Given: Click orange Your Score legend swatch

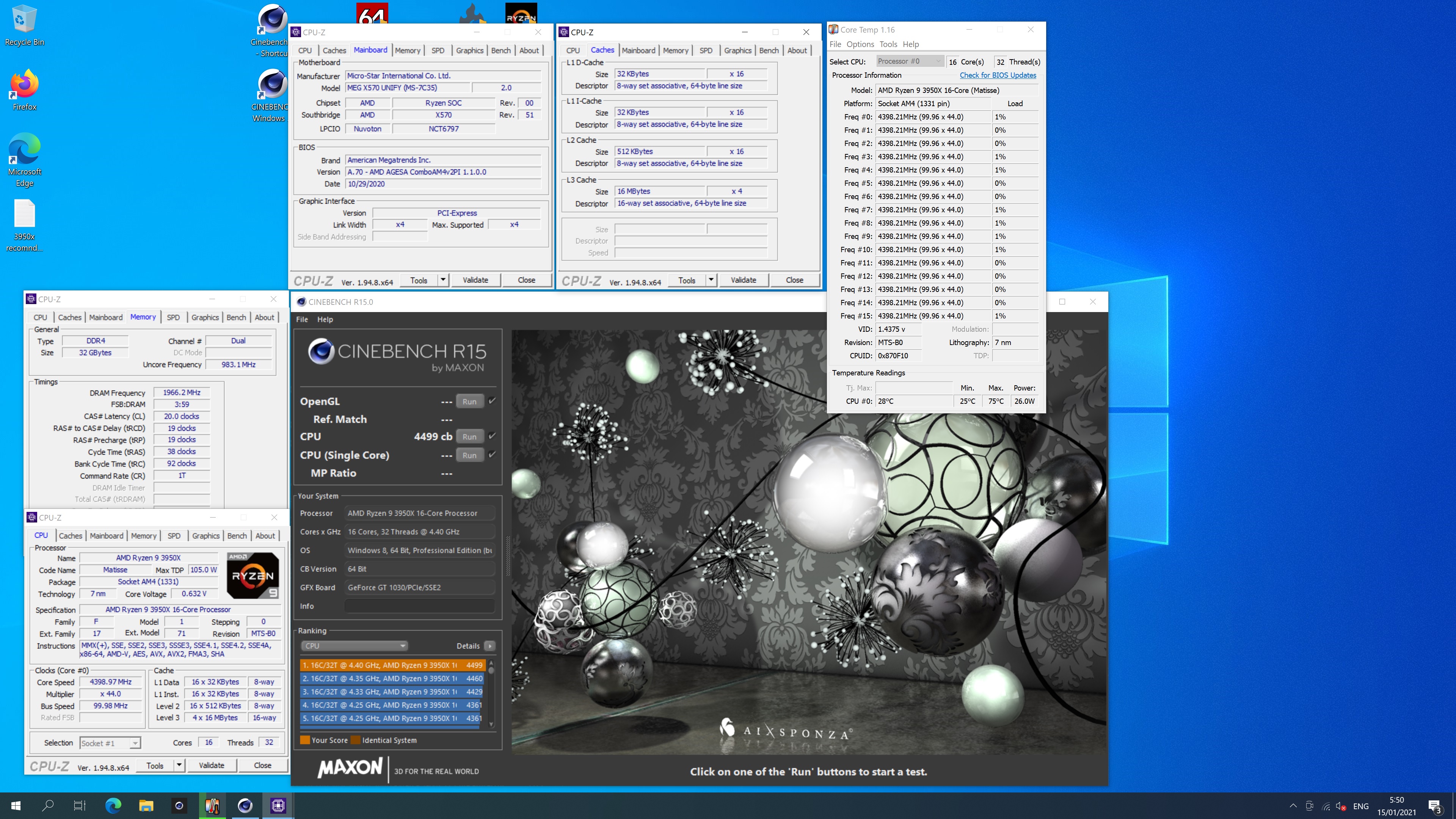Looking at the screenshot, I should 304,740.
